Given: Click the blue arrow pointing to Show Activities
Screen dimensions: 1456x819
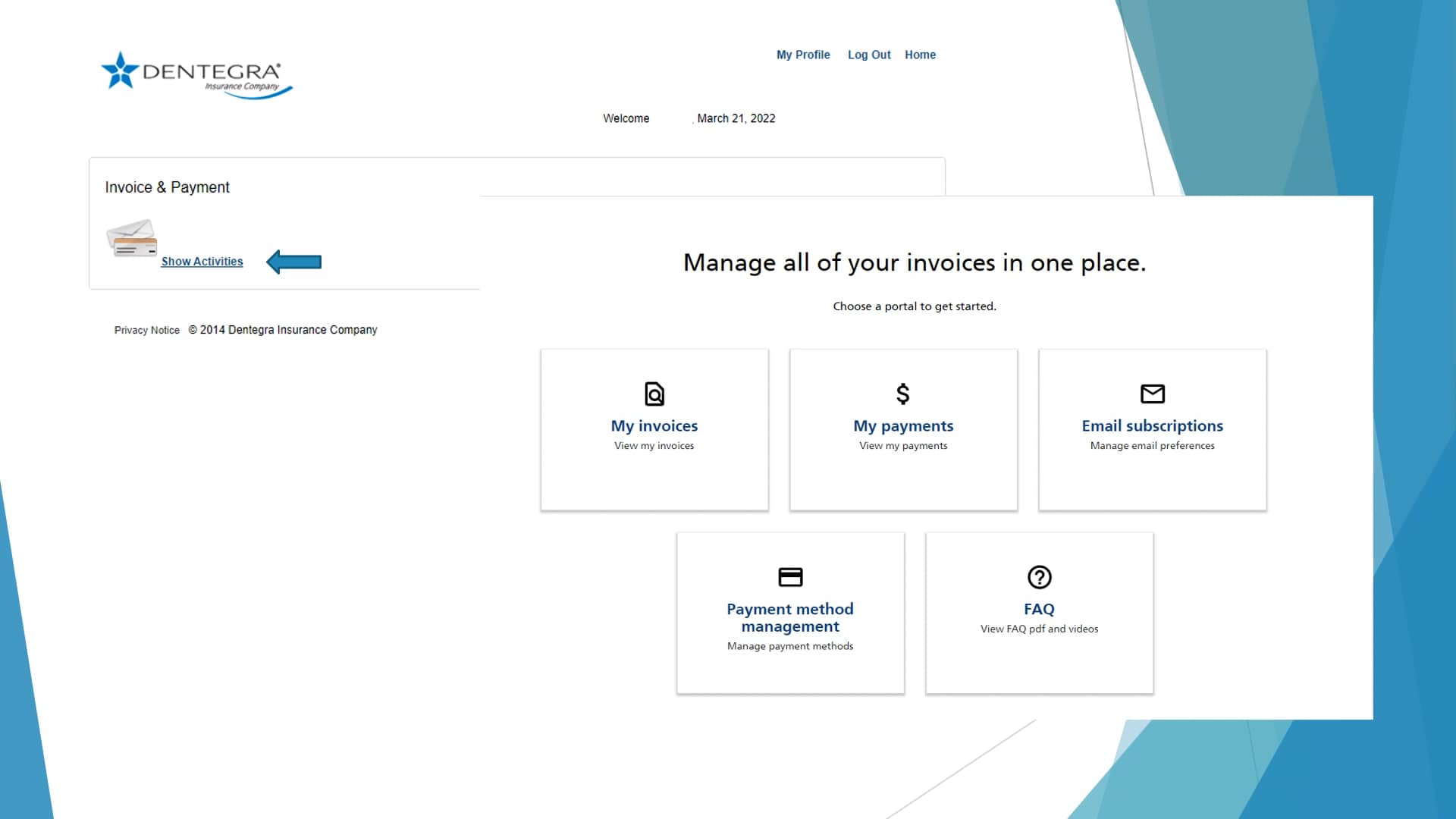Looking at the screenshot, I should point(294,262).
